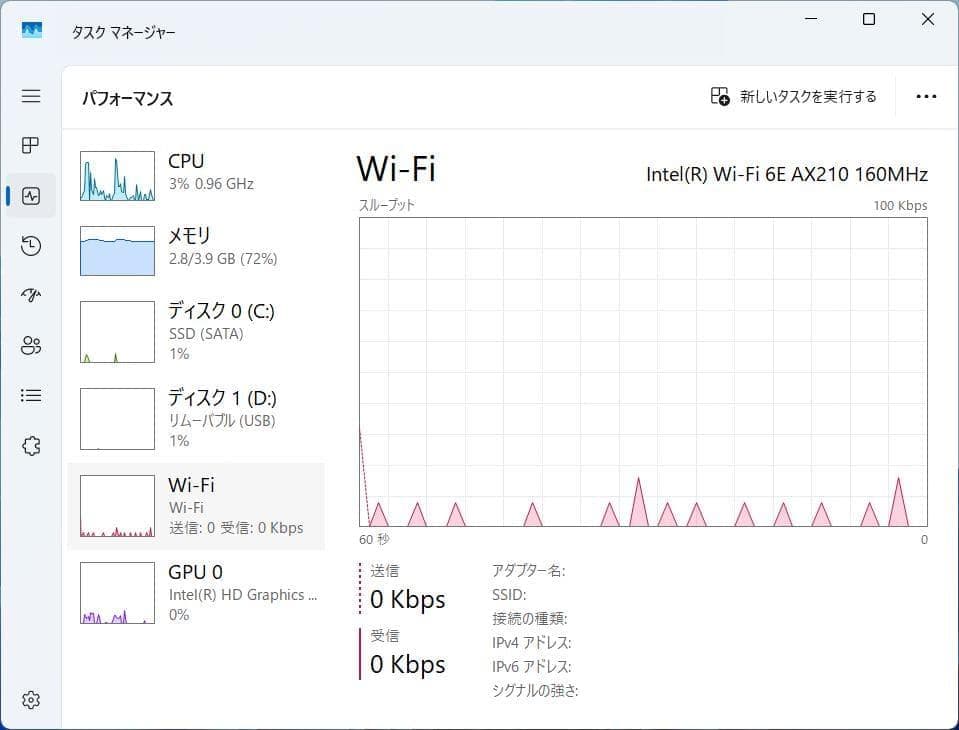Open the Users view

[30, 345]
